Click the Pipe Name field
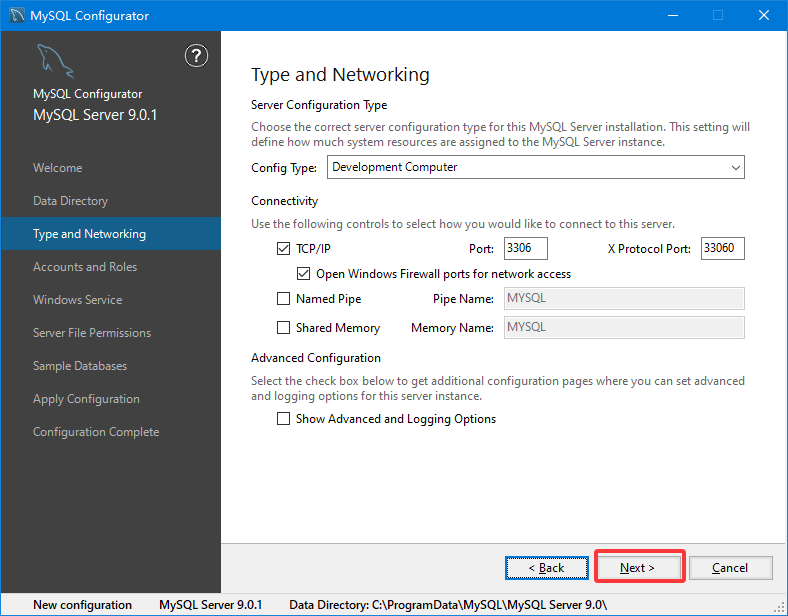This screenshot has width=788, height=616. (x=624, y=299)
